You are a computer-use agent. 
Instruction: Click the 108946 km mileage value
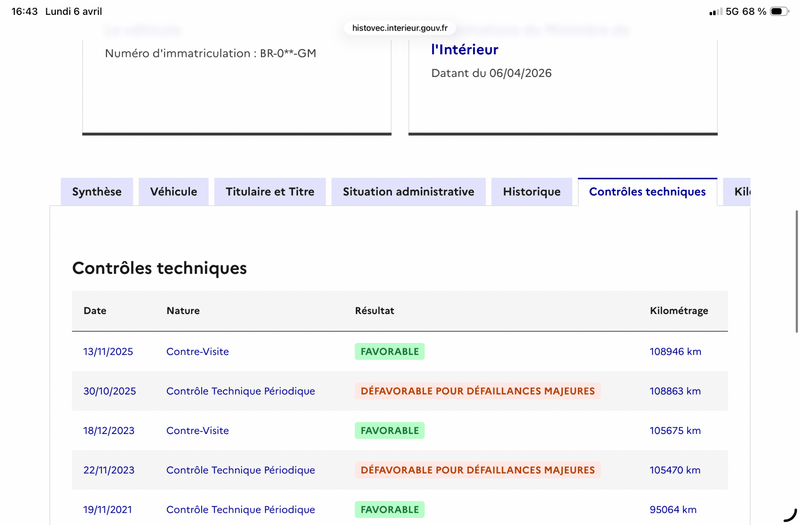tap(675, 352)
